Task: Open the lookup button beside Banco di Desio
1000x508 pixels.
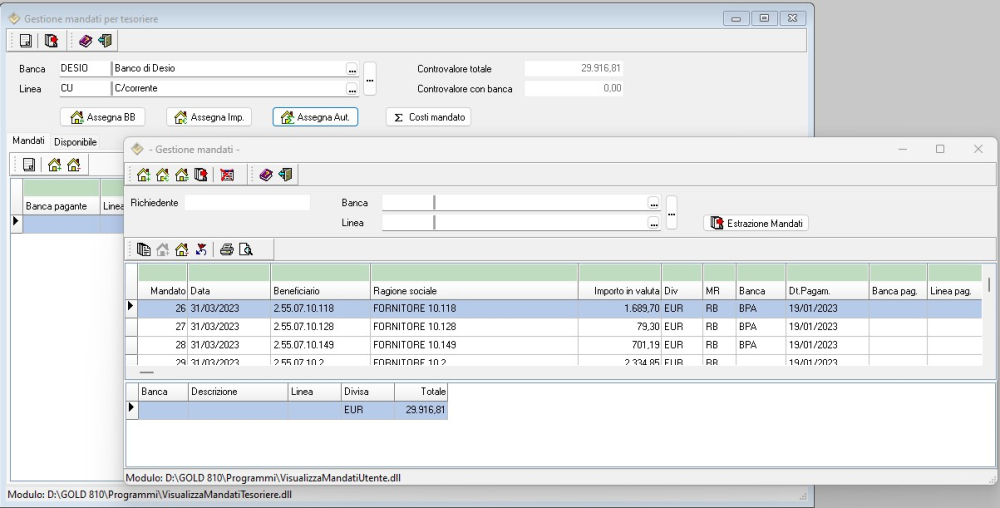Action: click(x=351, y=69)
